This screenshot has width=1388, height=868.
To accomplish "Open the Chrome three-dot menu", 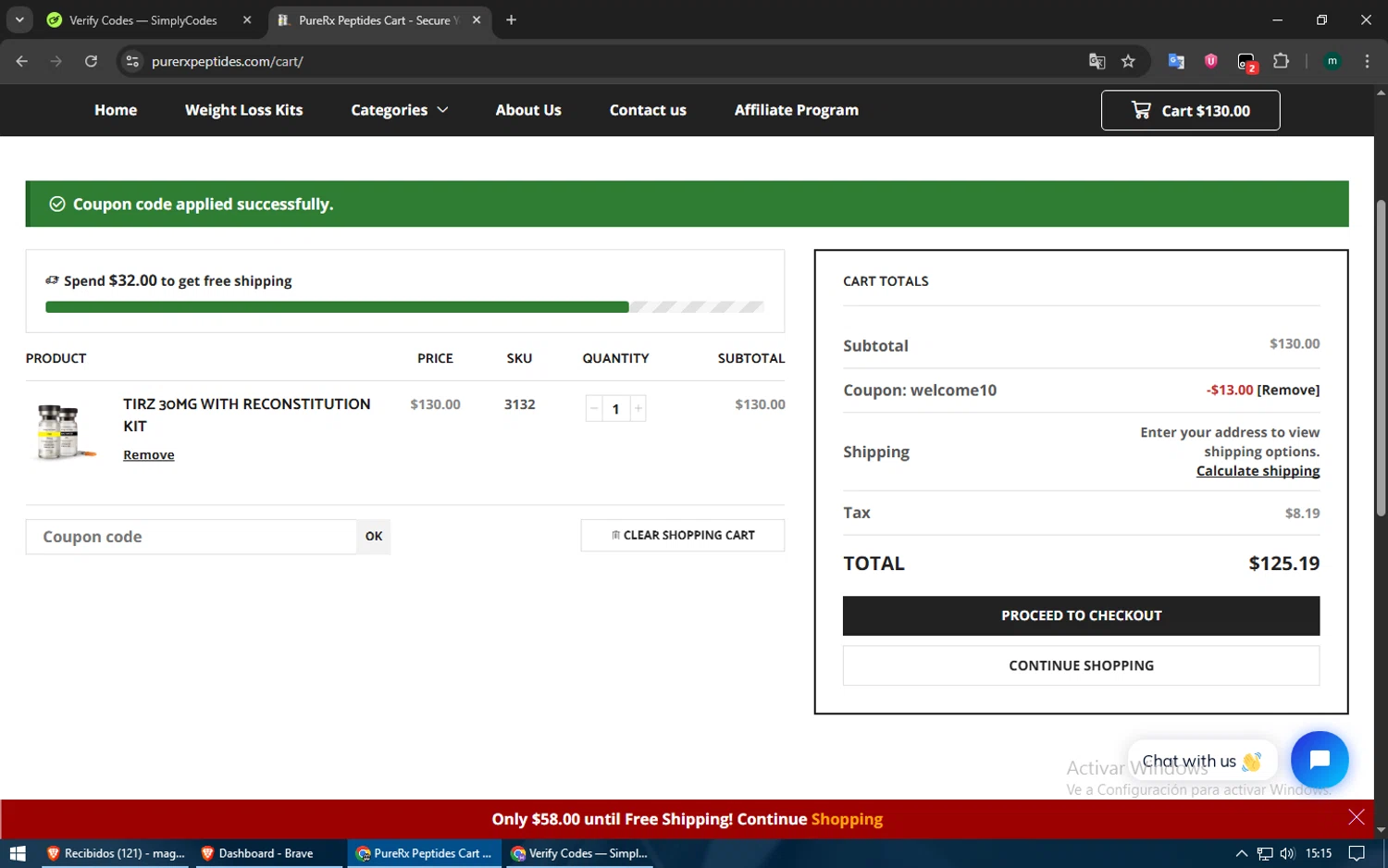I will (x=1367, y=61).
